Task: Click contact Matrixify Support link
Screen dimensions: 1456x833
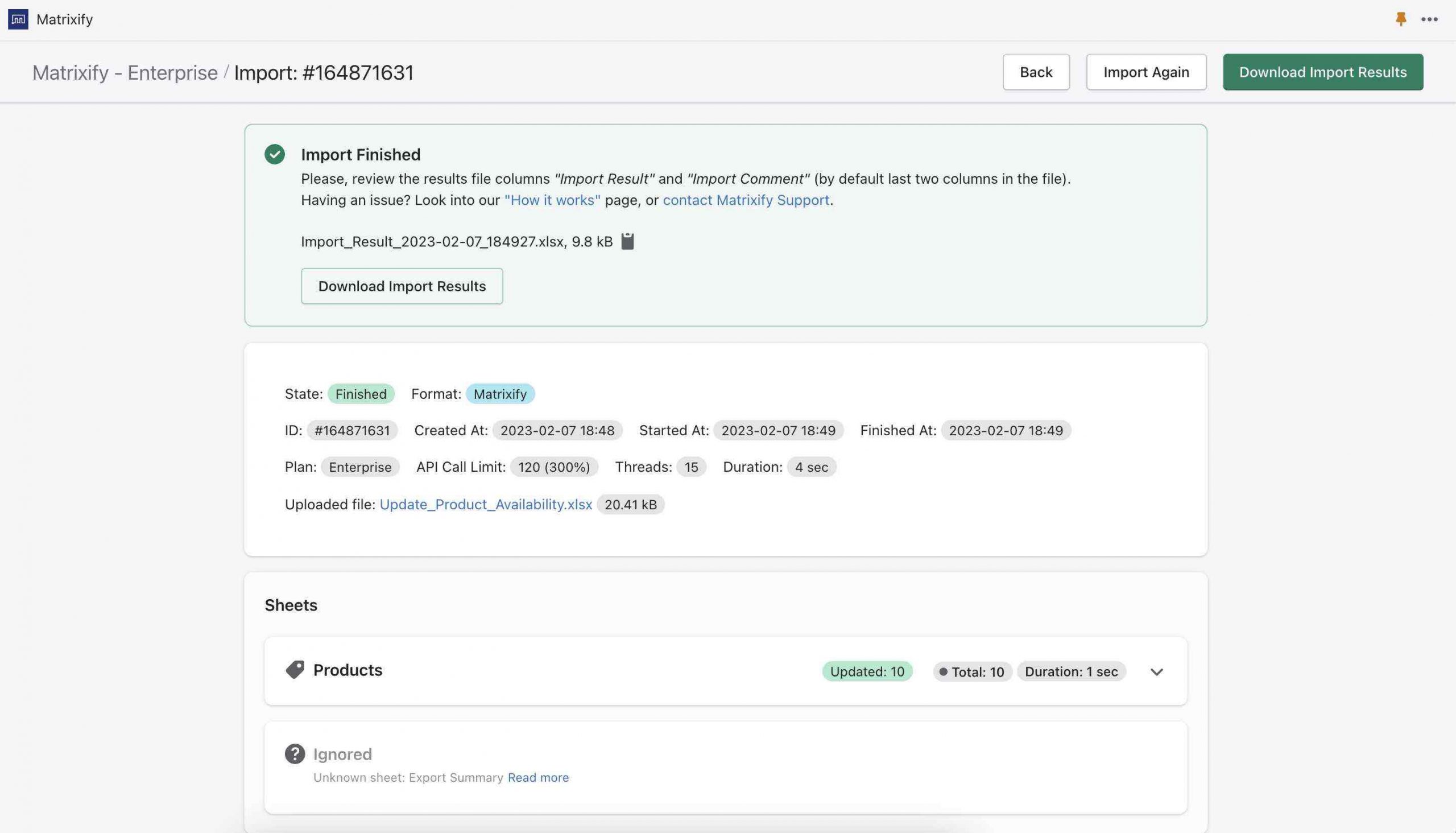Action: point(746,200)
